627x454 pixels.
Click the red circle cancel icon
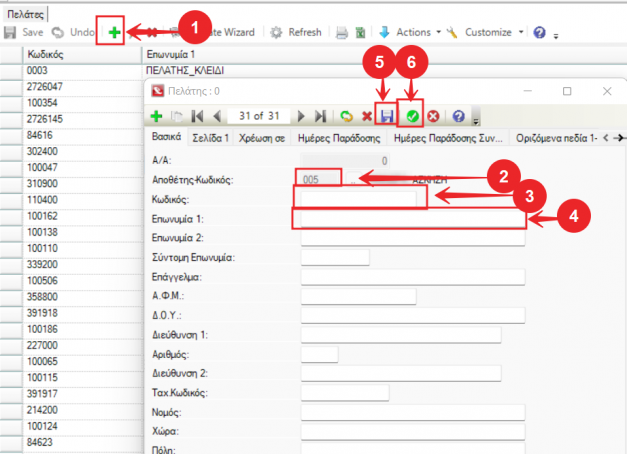click(433, 116)
